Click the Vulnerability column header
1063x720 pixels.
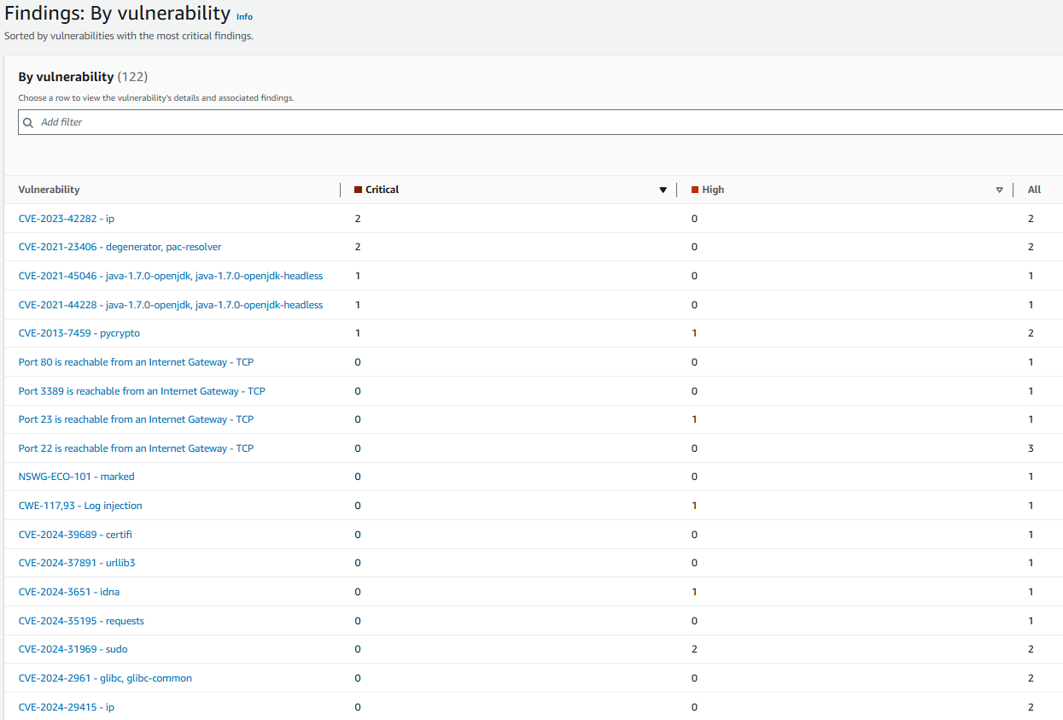pos(49,190)
